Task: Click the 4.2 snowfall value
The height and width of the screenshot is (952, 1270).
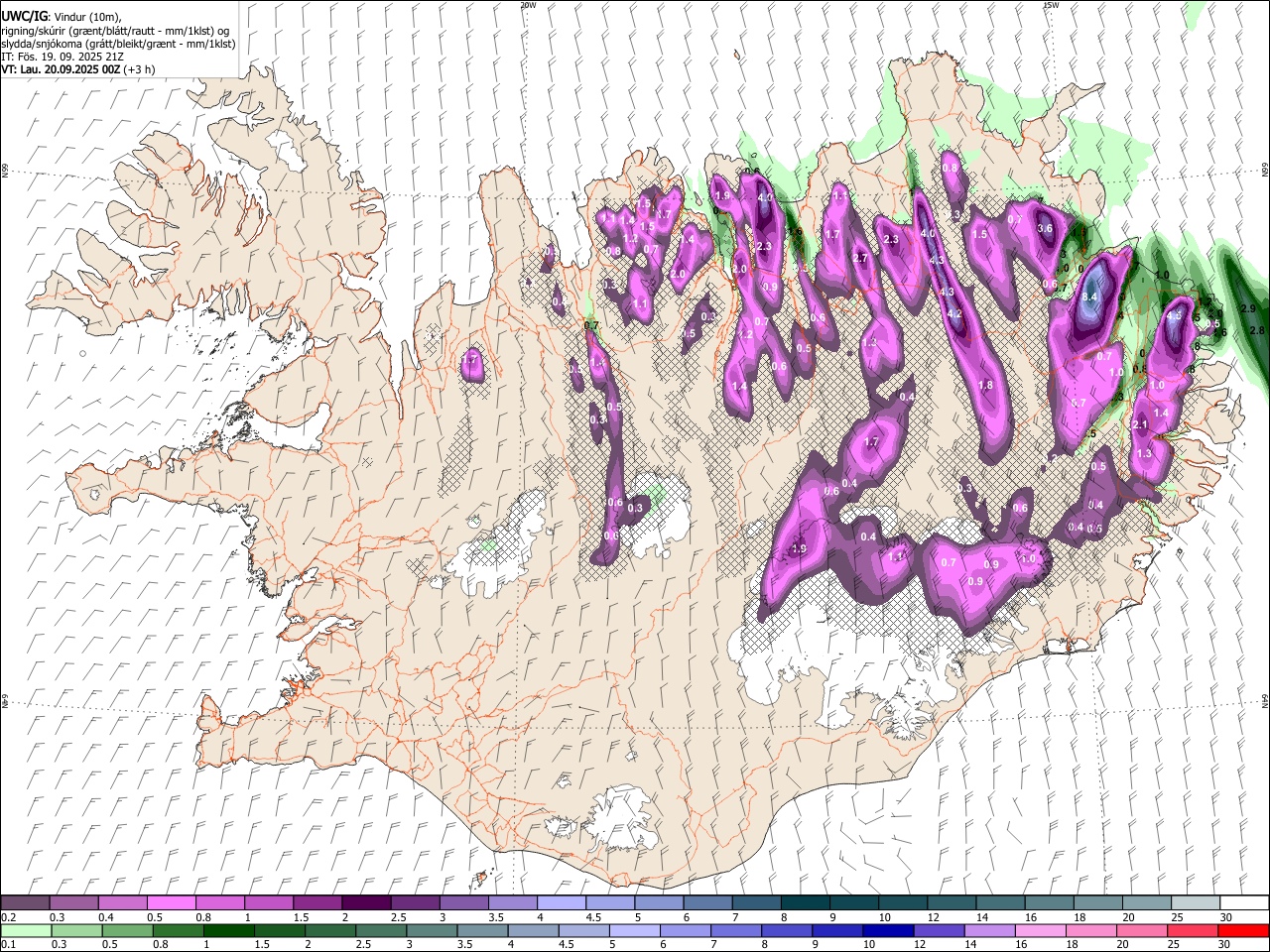Action: (x=954, y=313)
